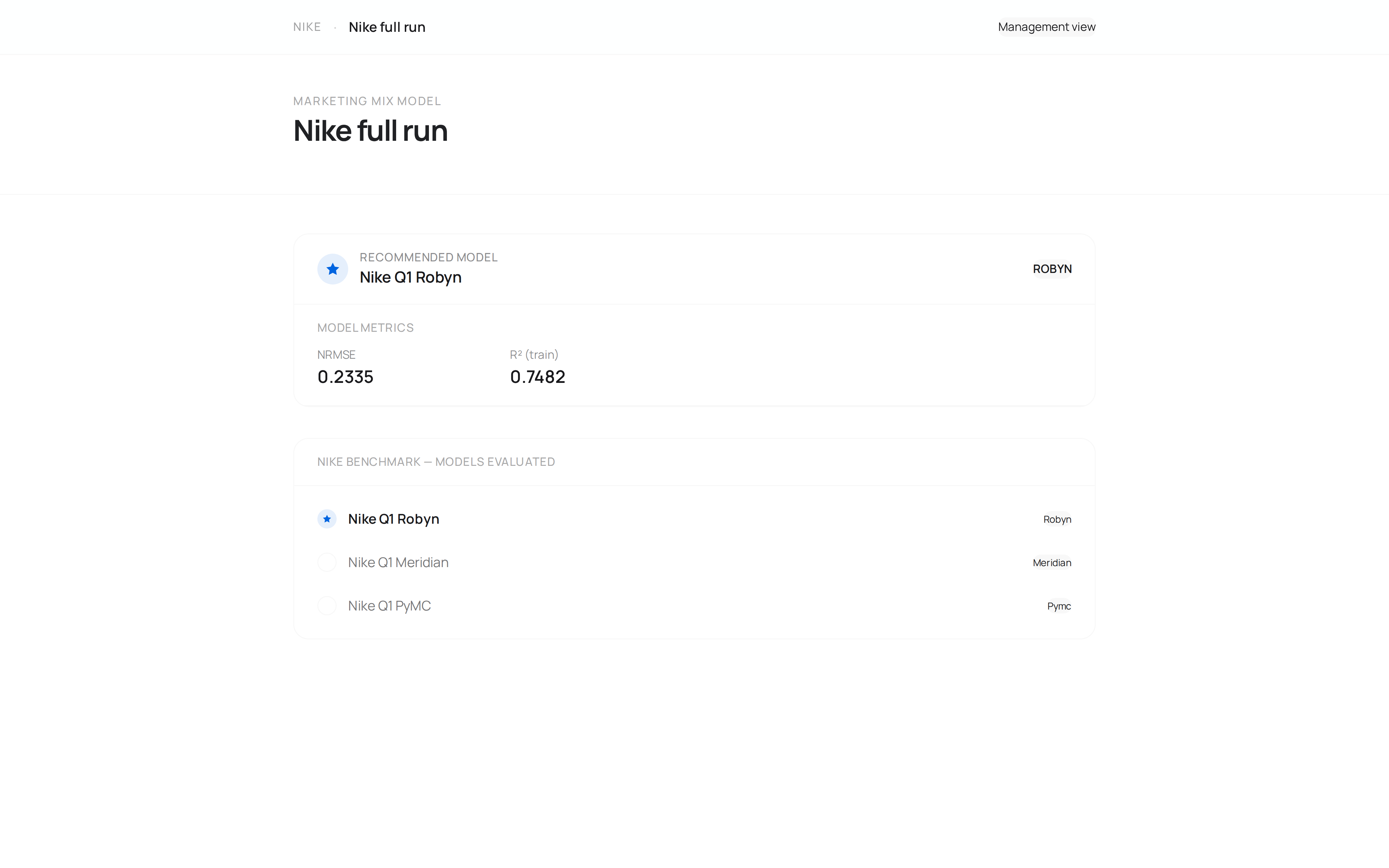Click the NIKE breadcrumb link
The image size is (1389, 868).
[307, 27]
